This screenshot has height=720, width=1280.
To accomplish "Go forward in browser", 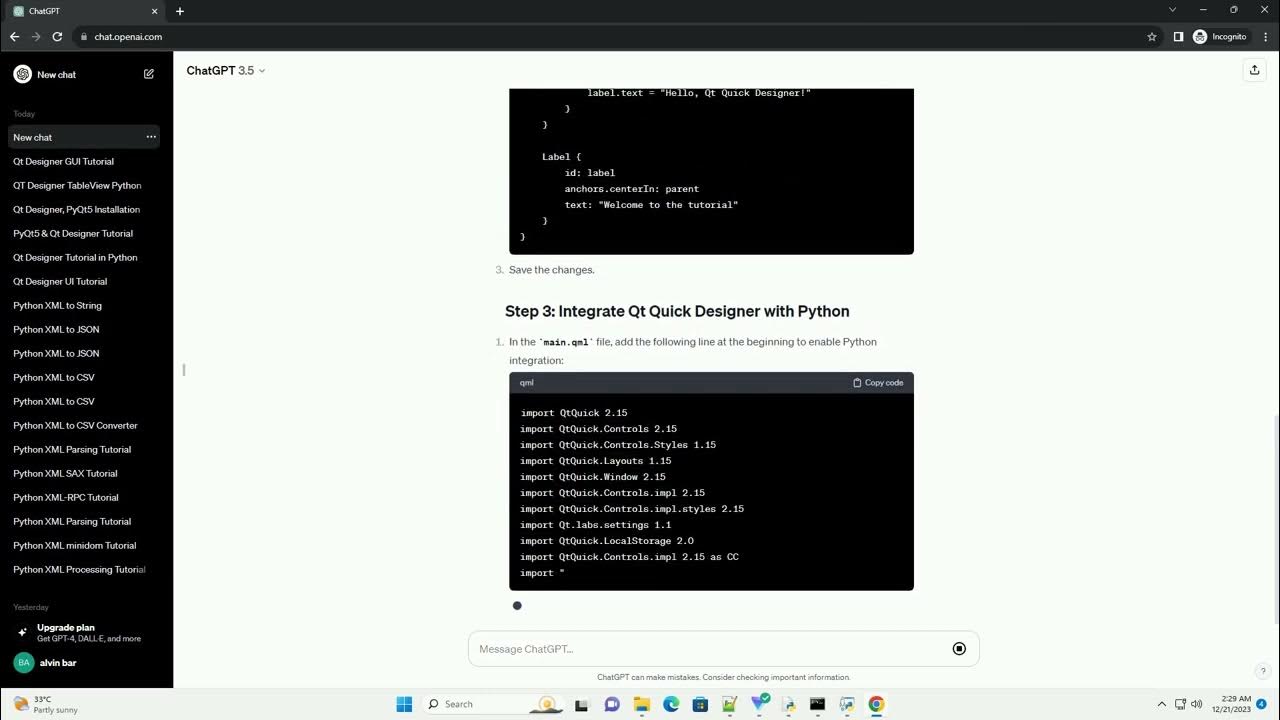I will [36, 37].
